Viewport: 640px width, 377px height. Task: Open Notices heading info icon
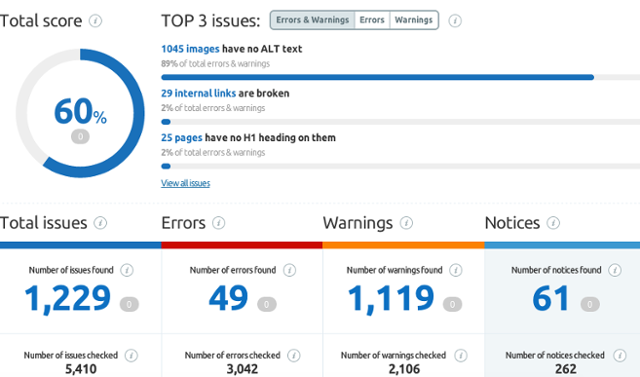553,223
